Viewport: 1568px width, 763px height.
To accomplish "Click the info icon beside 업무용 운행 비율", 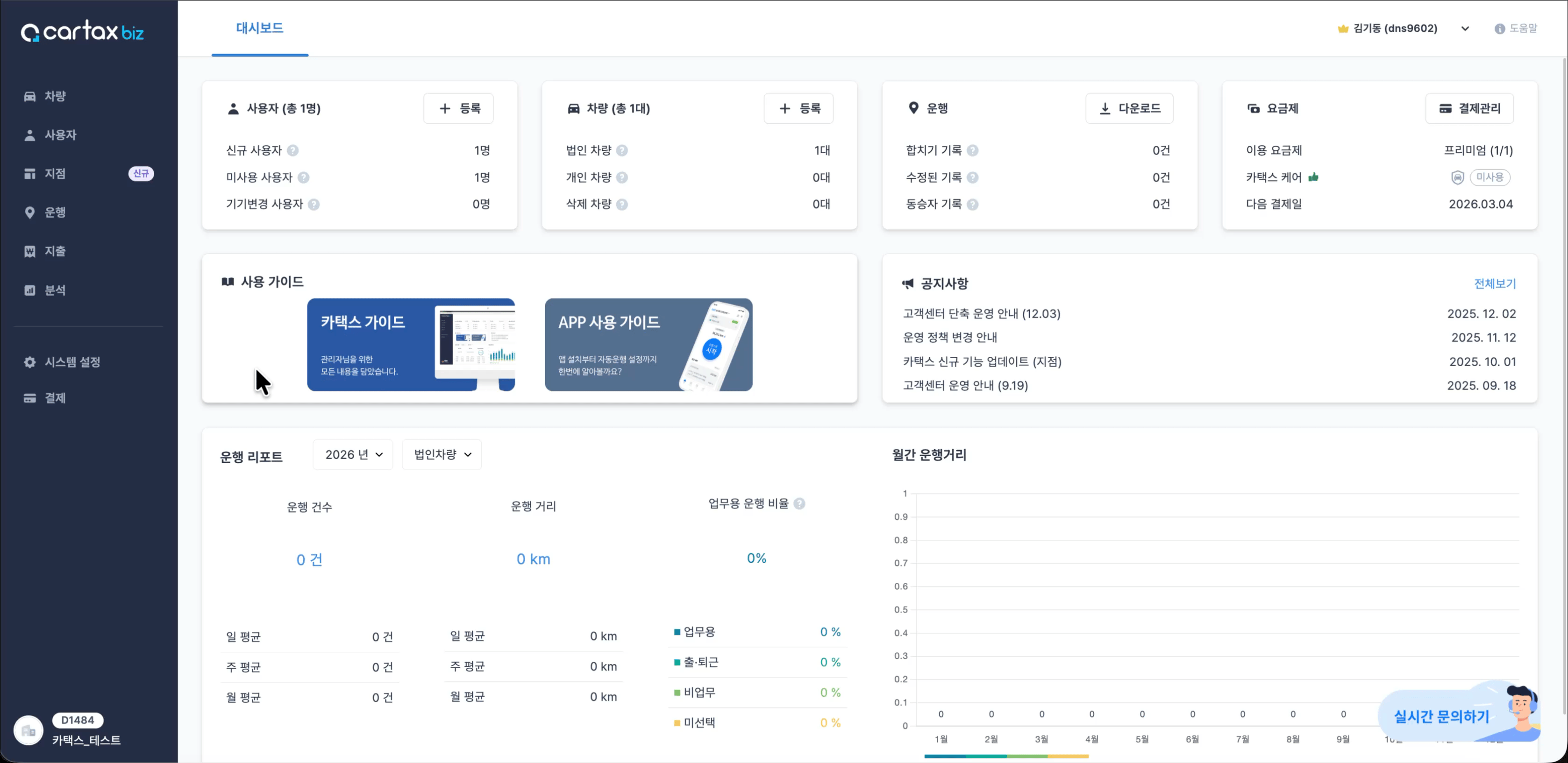I will point(799,504).
